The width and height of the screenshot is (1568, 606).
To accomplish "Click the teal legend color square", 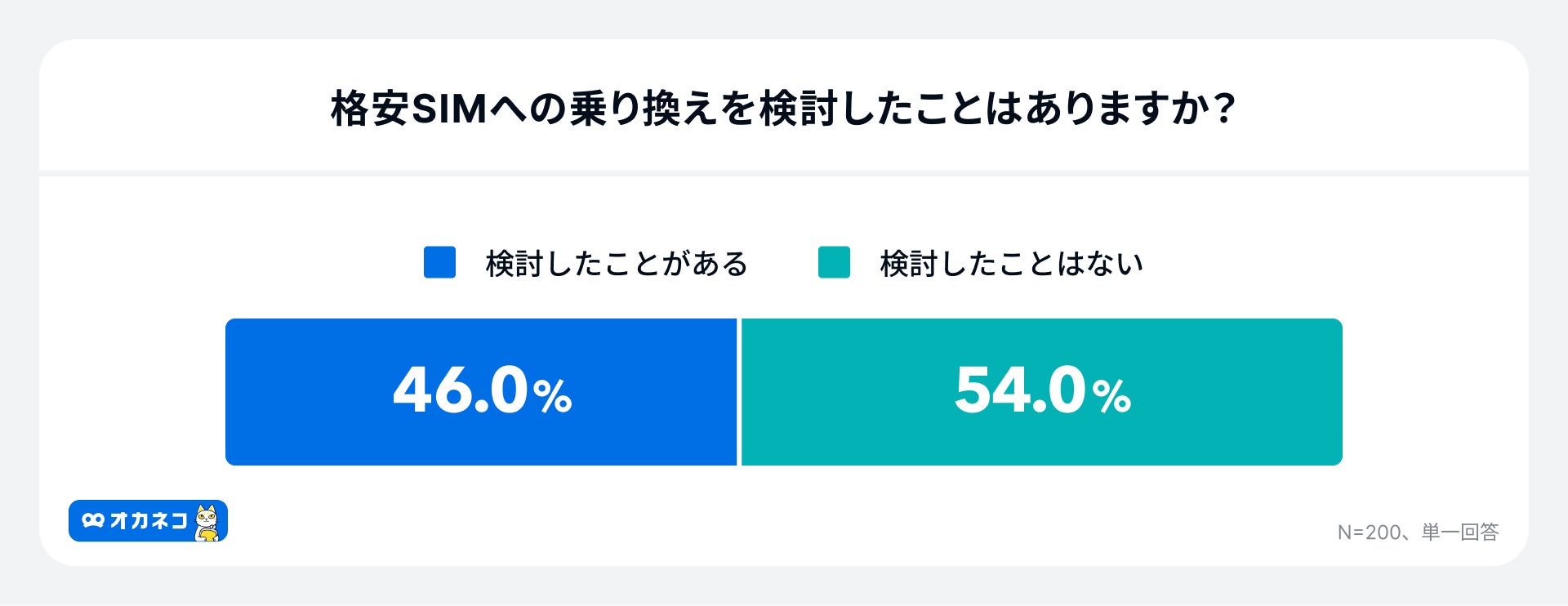I will (834, 263).
